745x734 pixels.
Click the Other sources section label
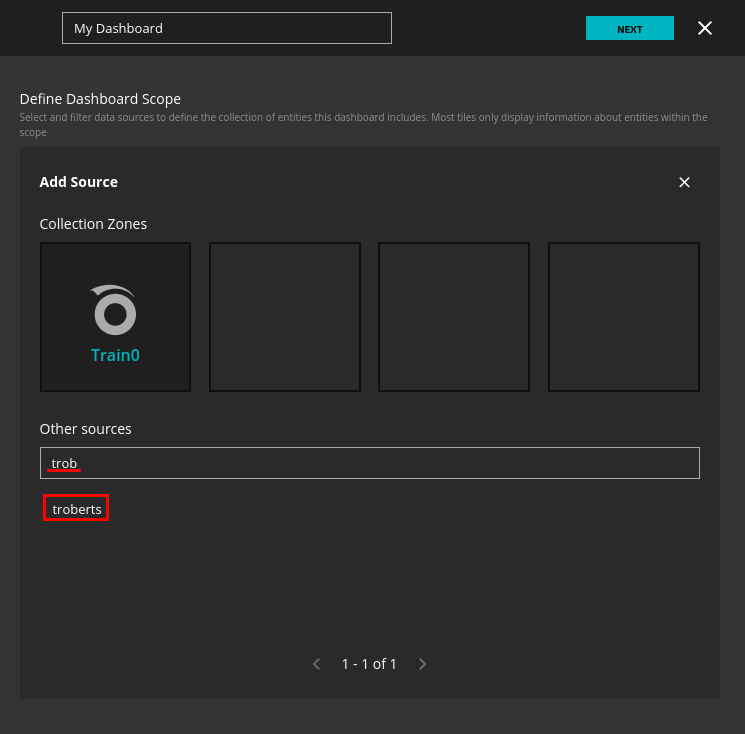(85, 429)
